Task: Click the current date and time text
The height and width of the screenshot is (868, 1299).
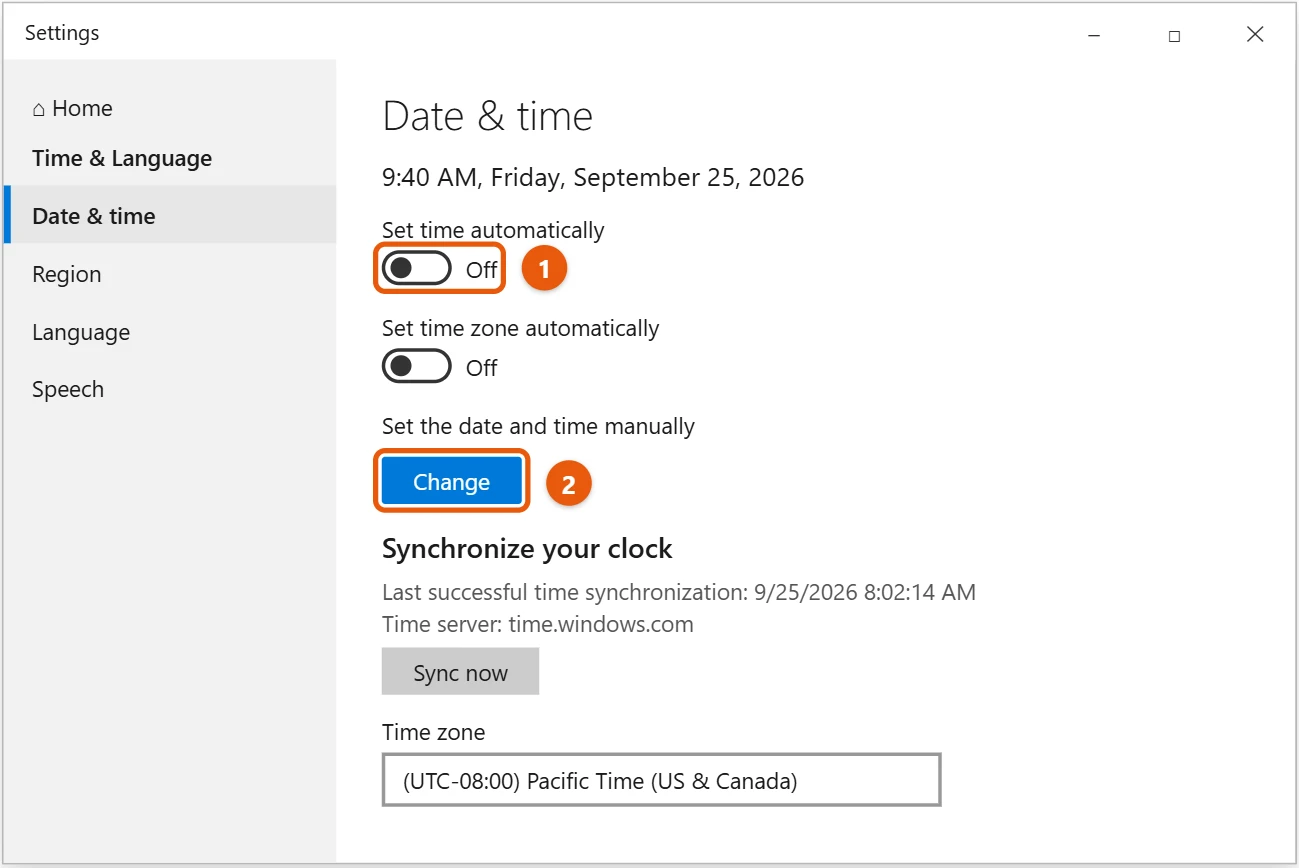Action: (x=593, y=177)
